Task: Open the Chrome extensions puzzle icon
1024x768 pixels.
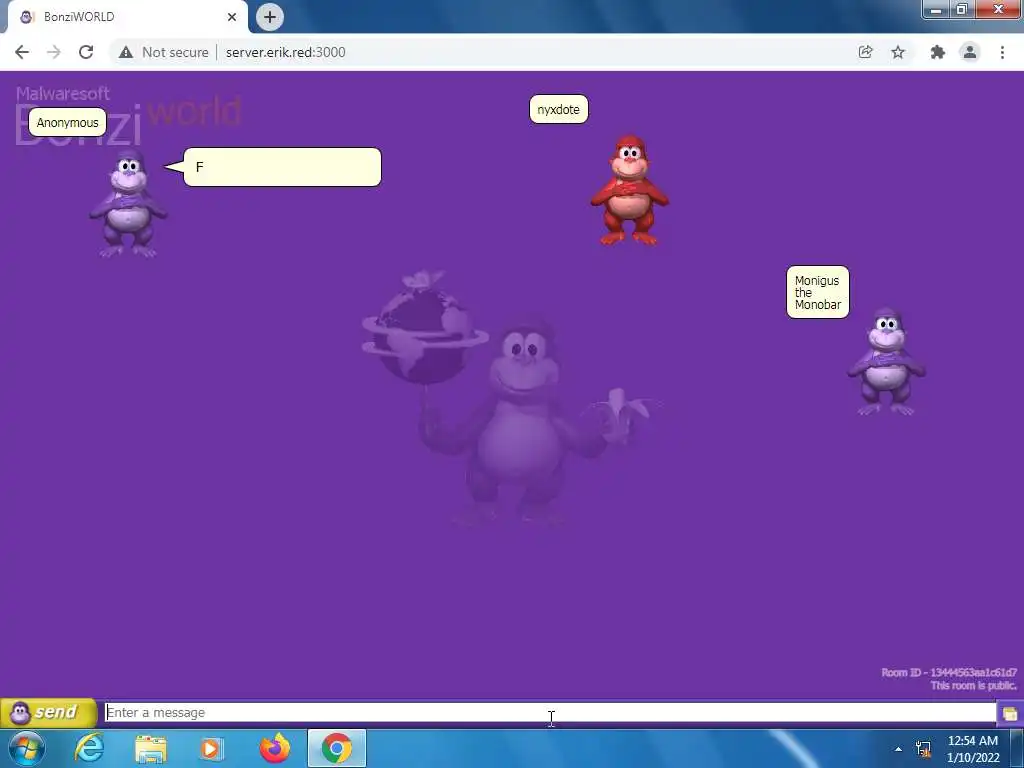Action: tap(938, 52)
